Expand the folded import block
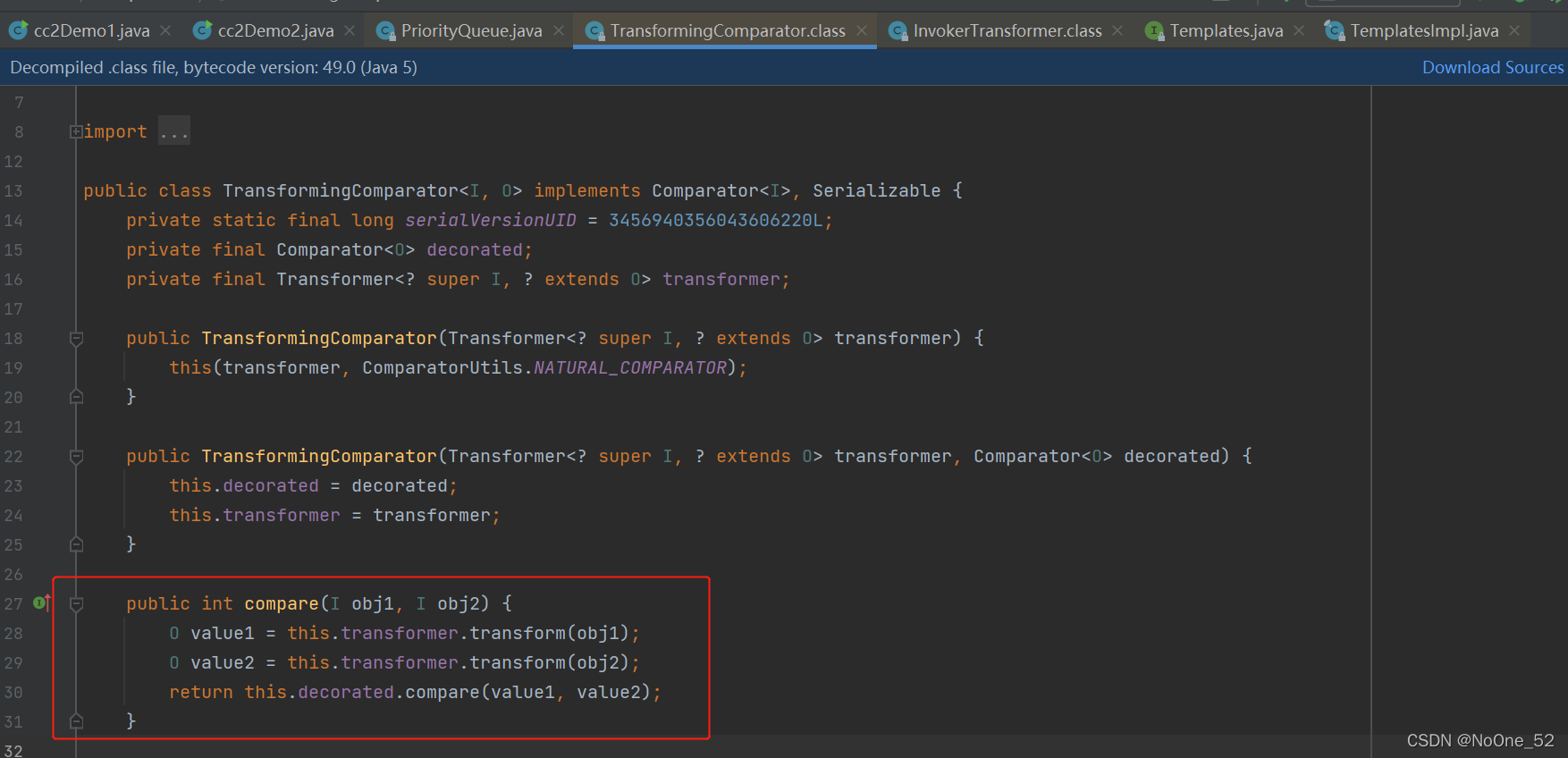This screenshot has height=758, width=1568. [x=76, y=131]
